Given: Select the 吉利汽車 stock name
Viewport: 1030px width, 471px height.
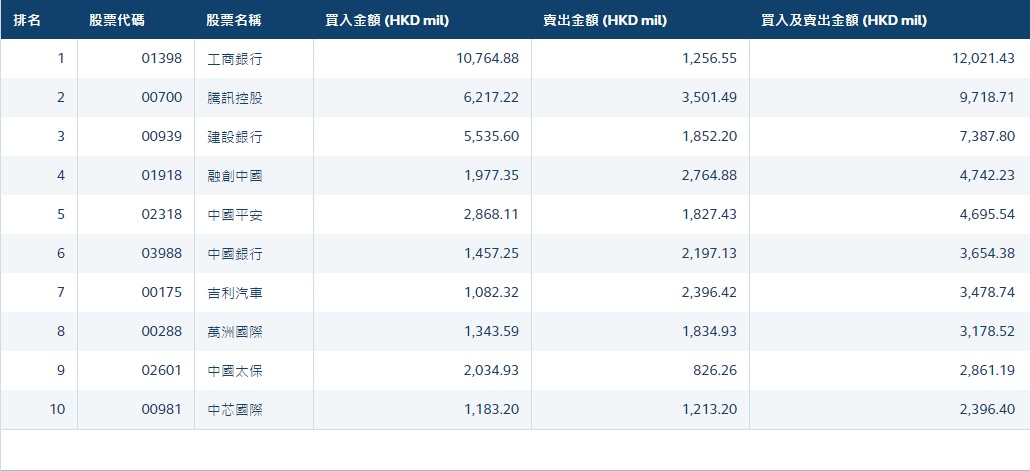Looking at the screenshot, I should pos(235,293).
